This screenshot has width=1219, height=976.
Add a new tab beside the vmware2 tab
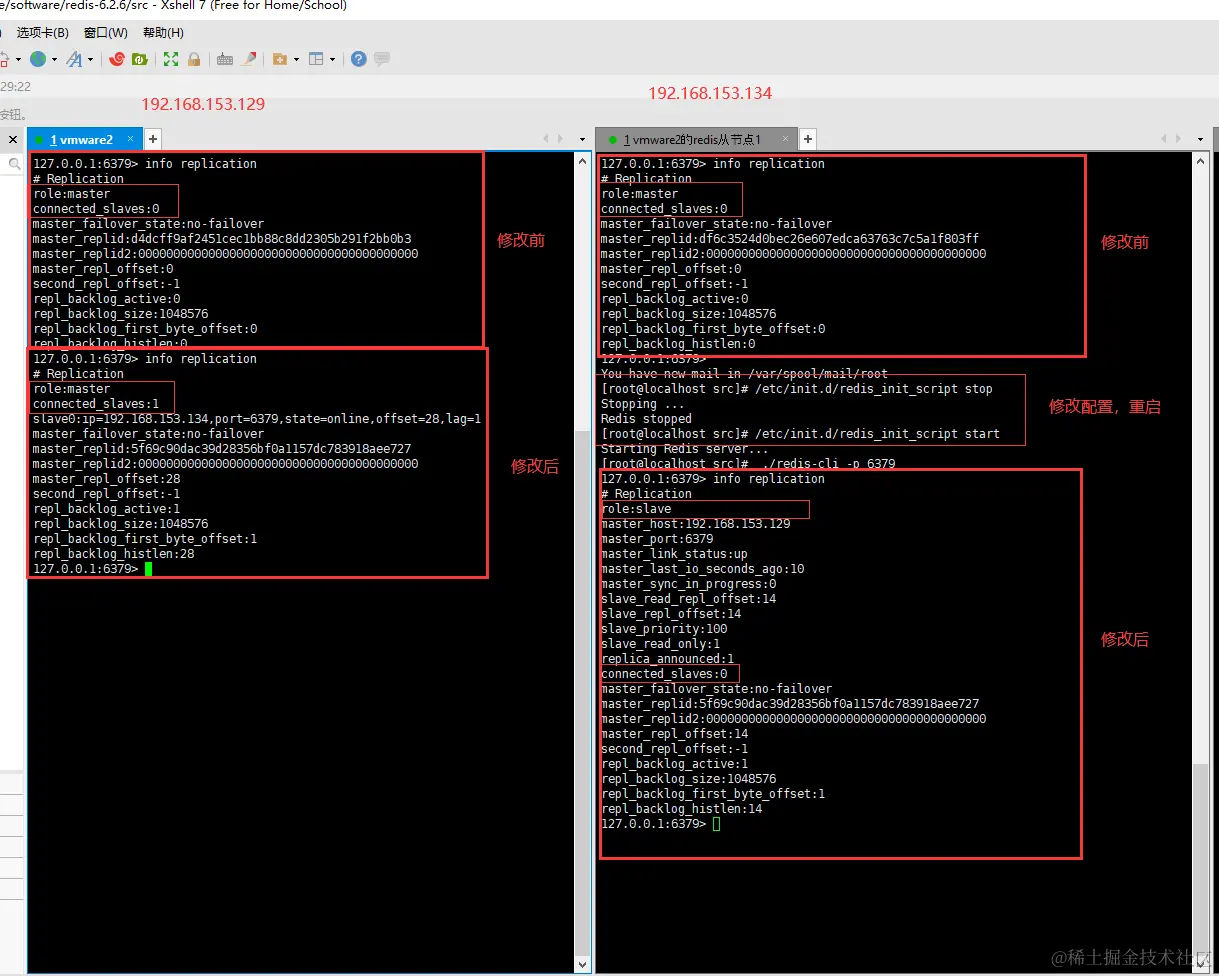(153, 139)
